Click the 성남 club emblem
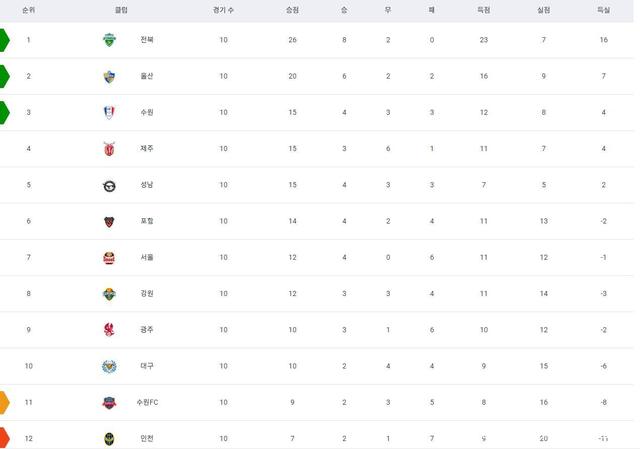Screen dimensions: 640x449 [109, 186]
